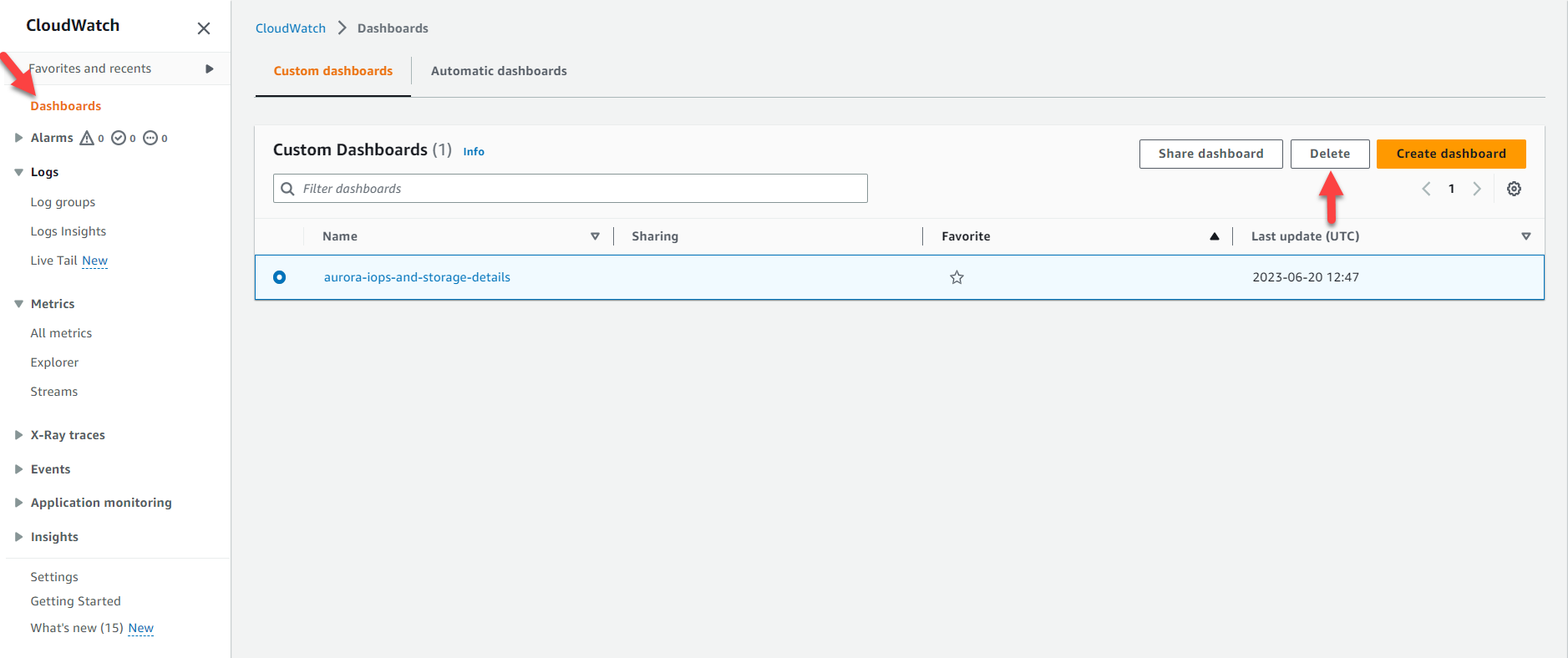Open the Info link beside Custom Dashboards
Viewport: 1568px width, 658px height.
[x=474, y=152]
